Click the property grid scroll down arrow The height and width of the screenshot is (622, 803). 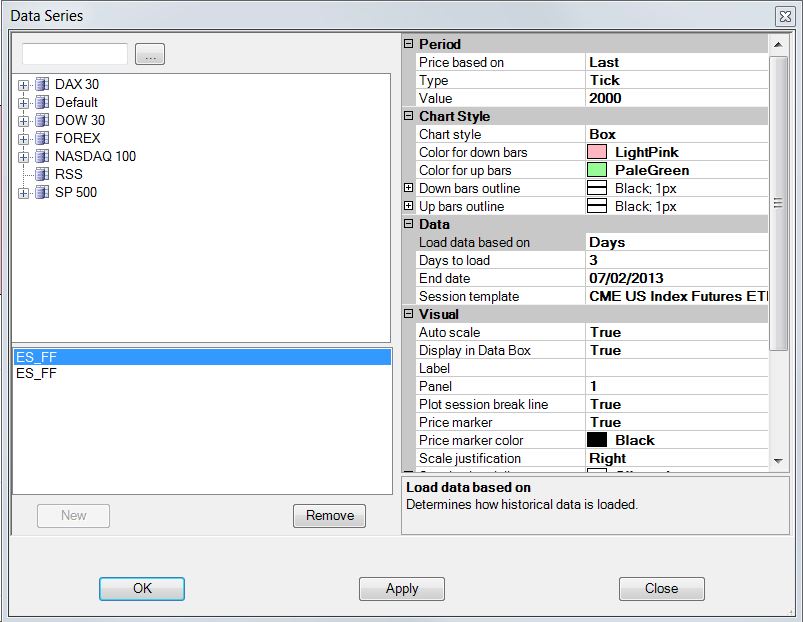point(778,461)
